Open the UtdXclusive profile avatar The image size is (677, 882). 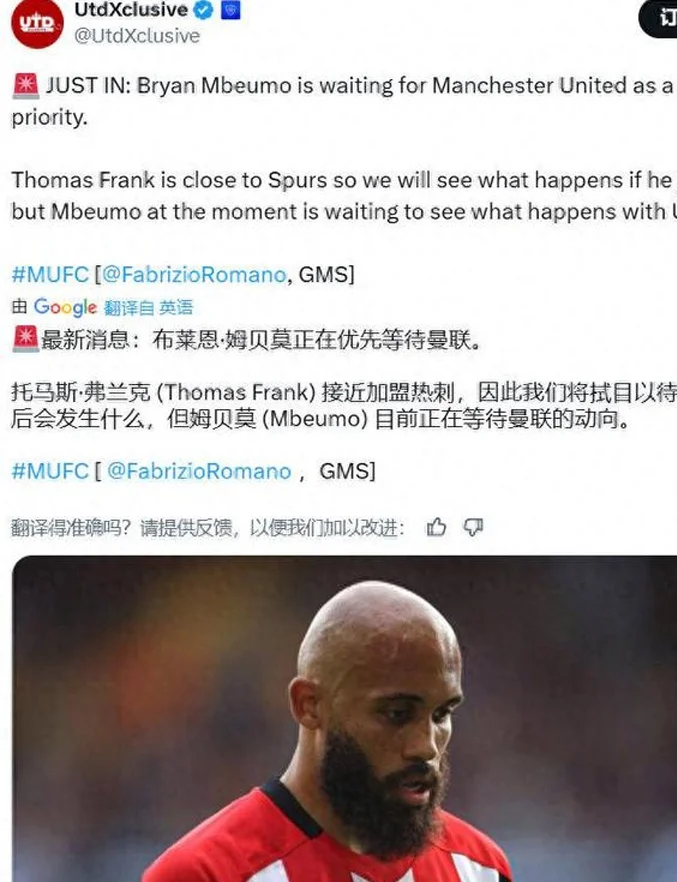pos(37,22)
